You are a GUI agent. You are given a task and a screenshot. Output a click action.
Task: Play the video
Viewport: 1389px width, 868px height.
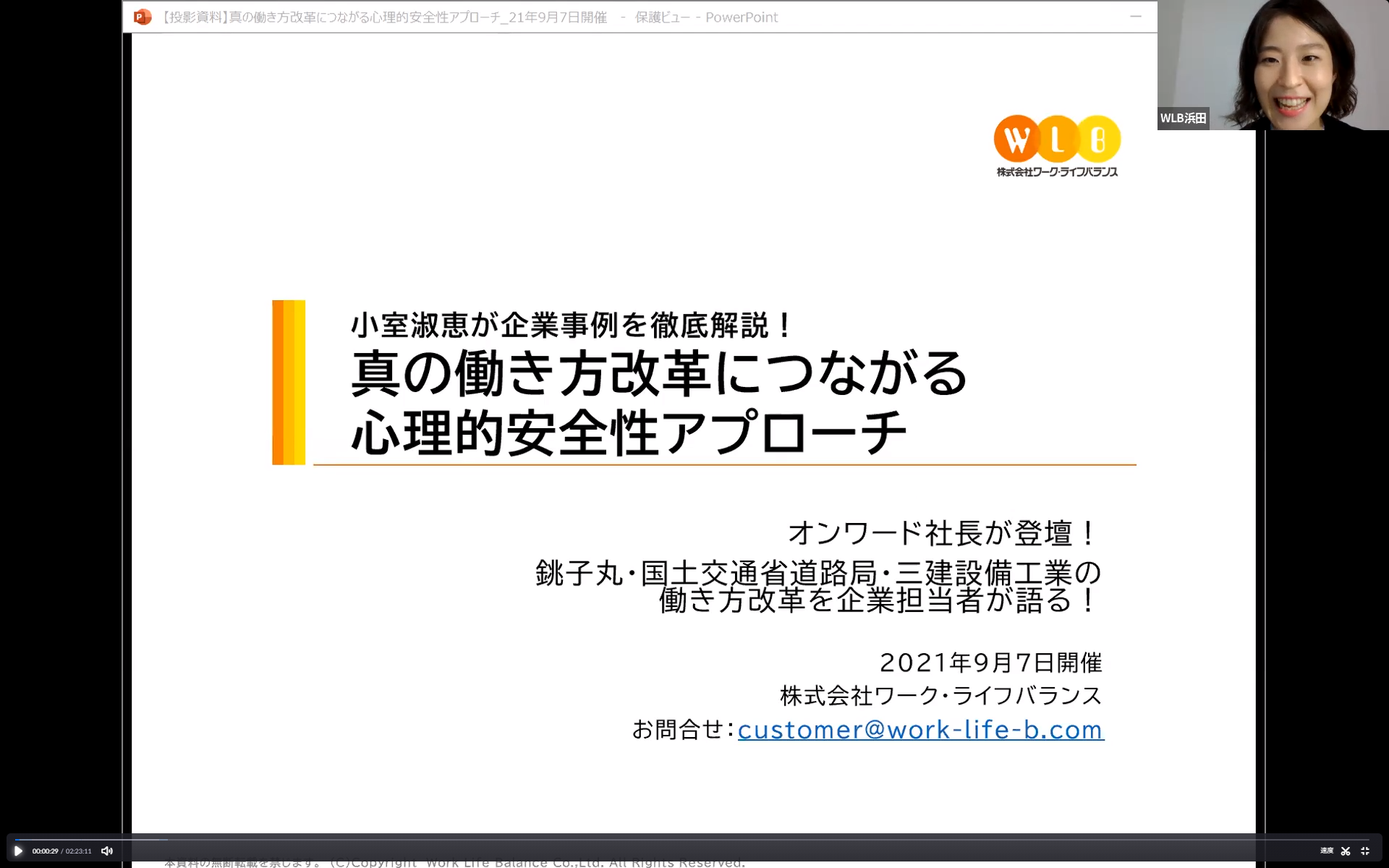coord(18,851)
